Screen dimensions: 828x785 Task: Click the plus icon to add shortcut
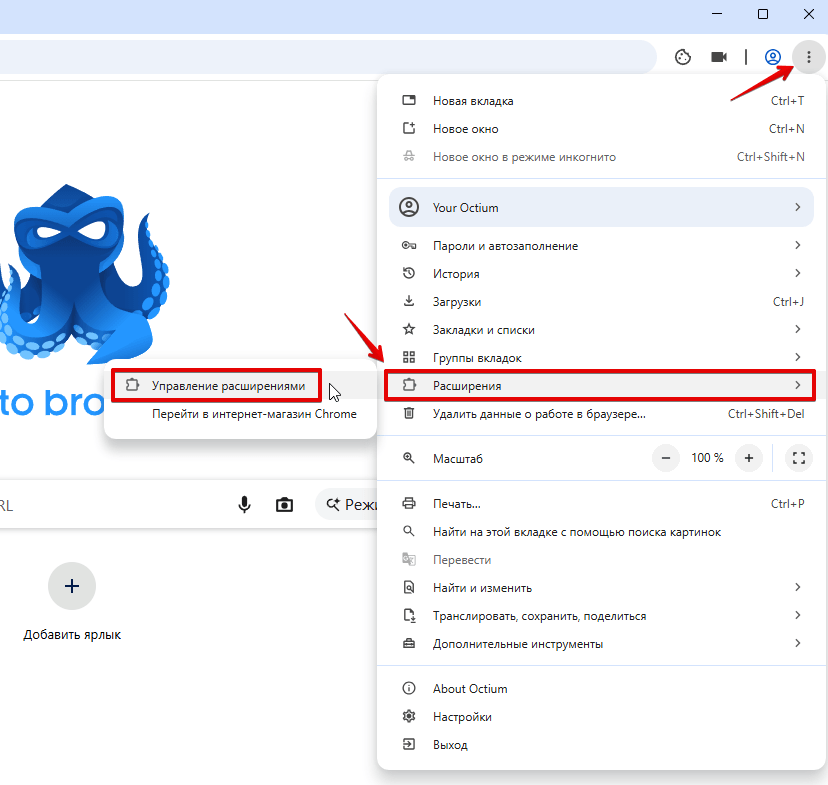click(72, 586)
